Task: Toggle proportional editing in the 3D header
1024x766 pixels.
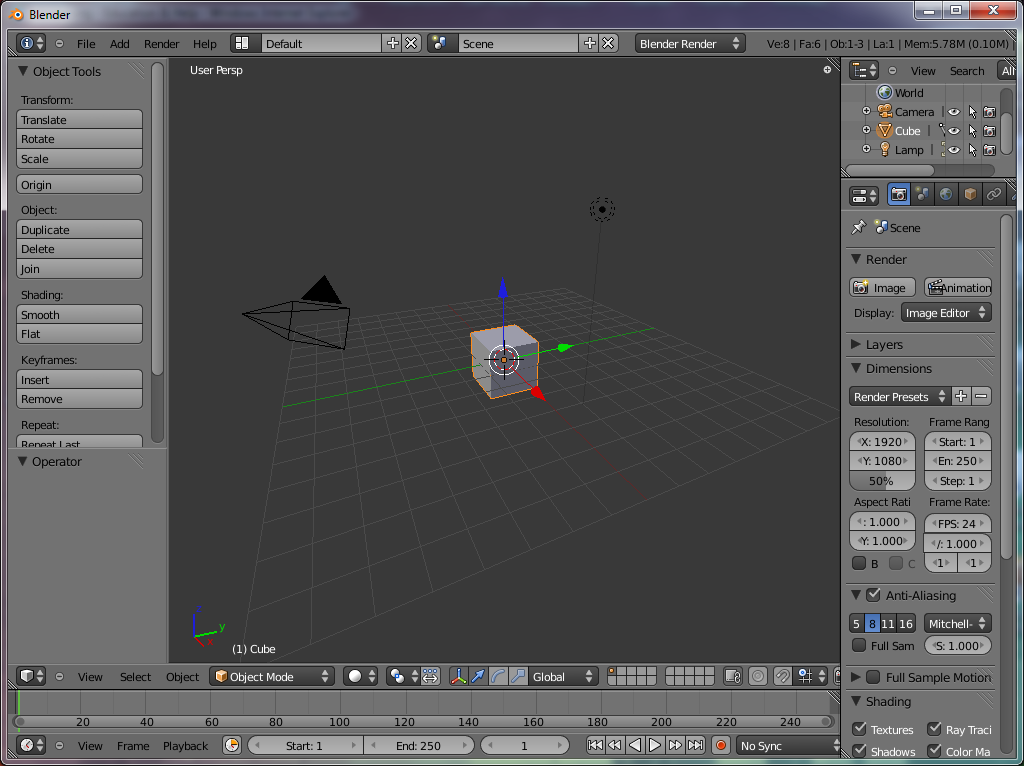Action: pyautogui.click(x=758, y=676)
